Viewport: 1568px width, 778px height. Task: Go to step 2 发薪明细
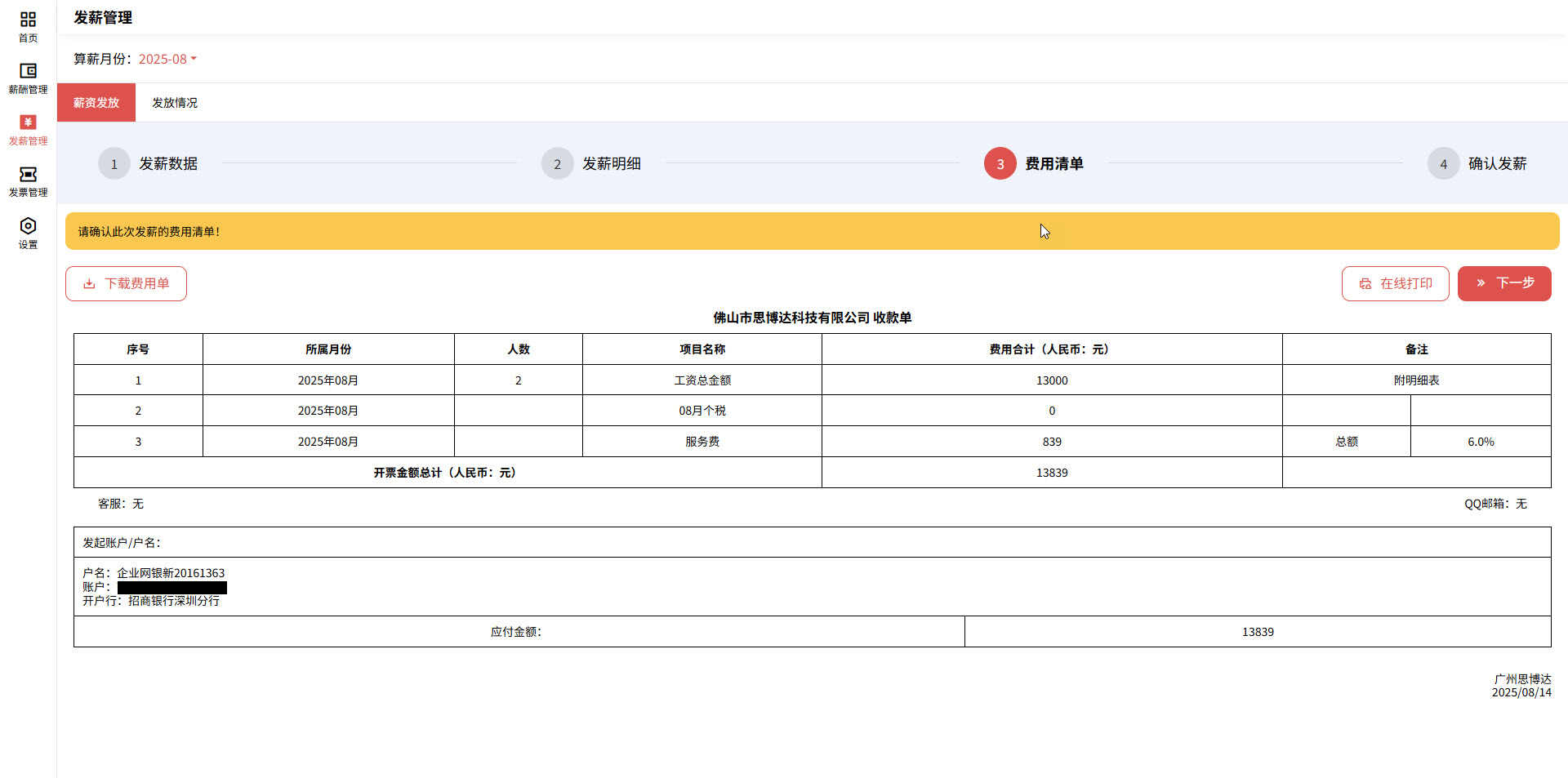tap(558, 164)
